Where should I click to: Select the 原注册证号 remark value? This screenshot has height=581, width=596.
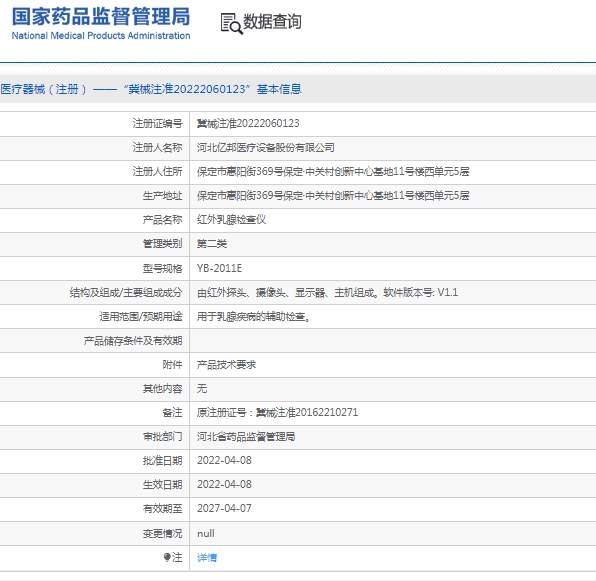click(x=277, y=412)
